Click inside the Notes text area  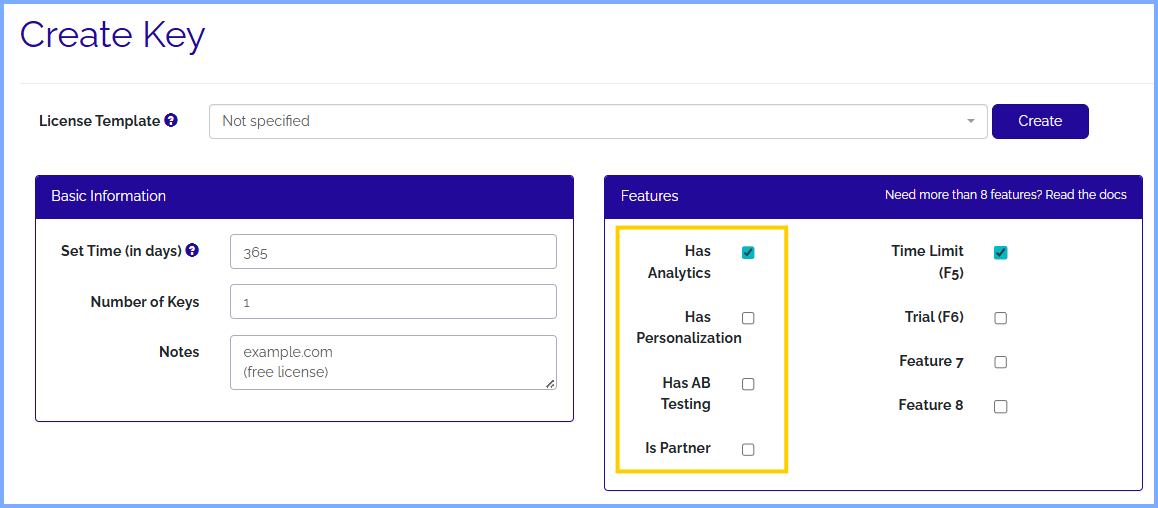click(393, 362)
